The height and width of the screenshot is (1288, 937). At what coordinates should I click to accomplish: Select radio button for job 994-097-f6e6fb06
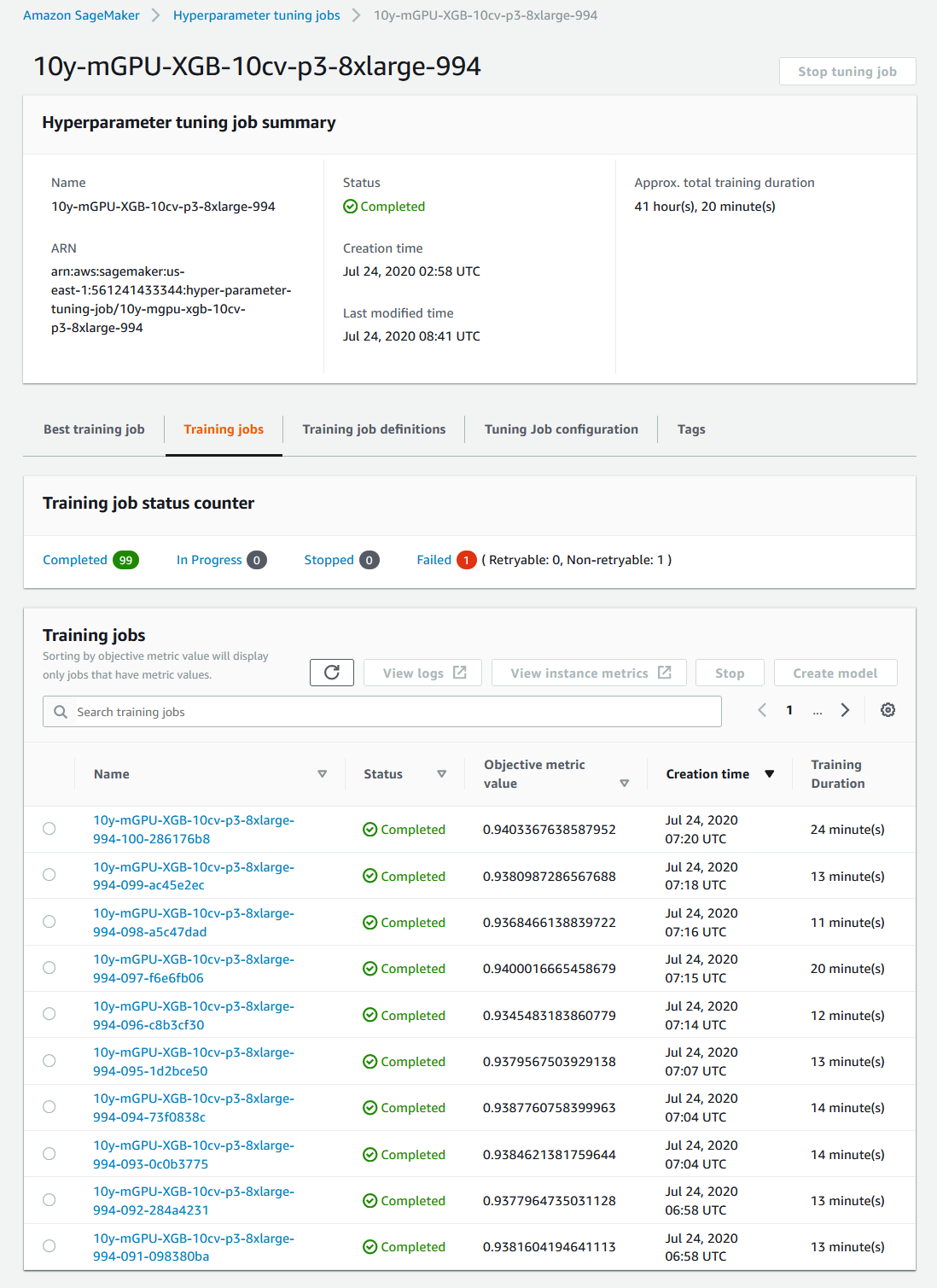(x=49, y=968)
